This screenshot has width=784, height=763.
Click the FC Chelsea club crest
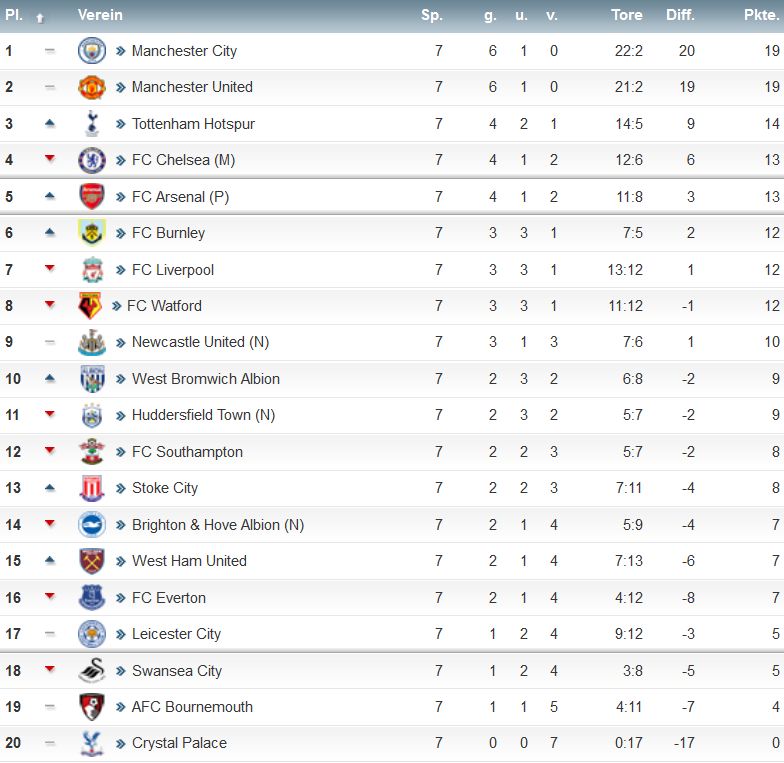coord(92,160)
